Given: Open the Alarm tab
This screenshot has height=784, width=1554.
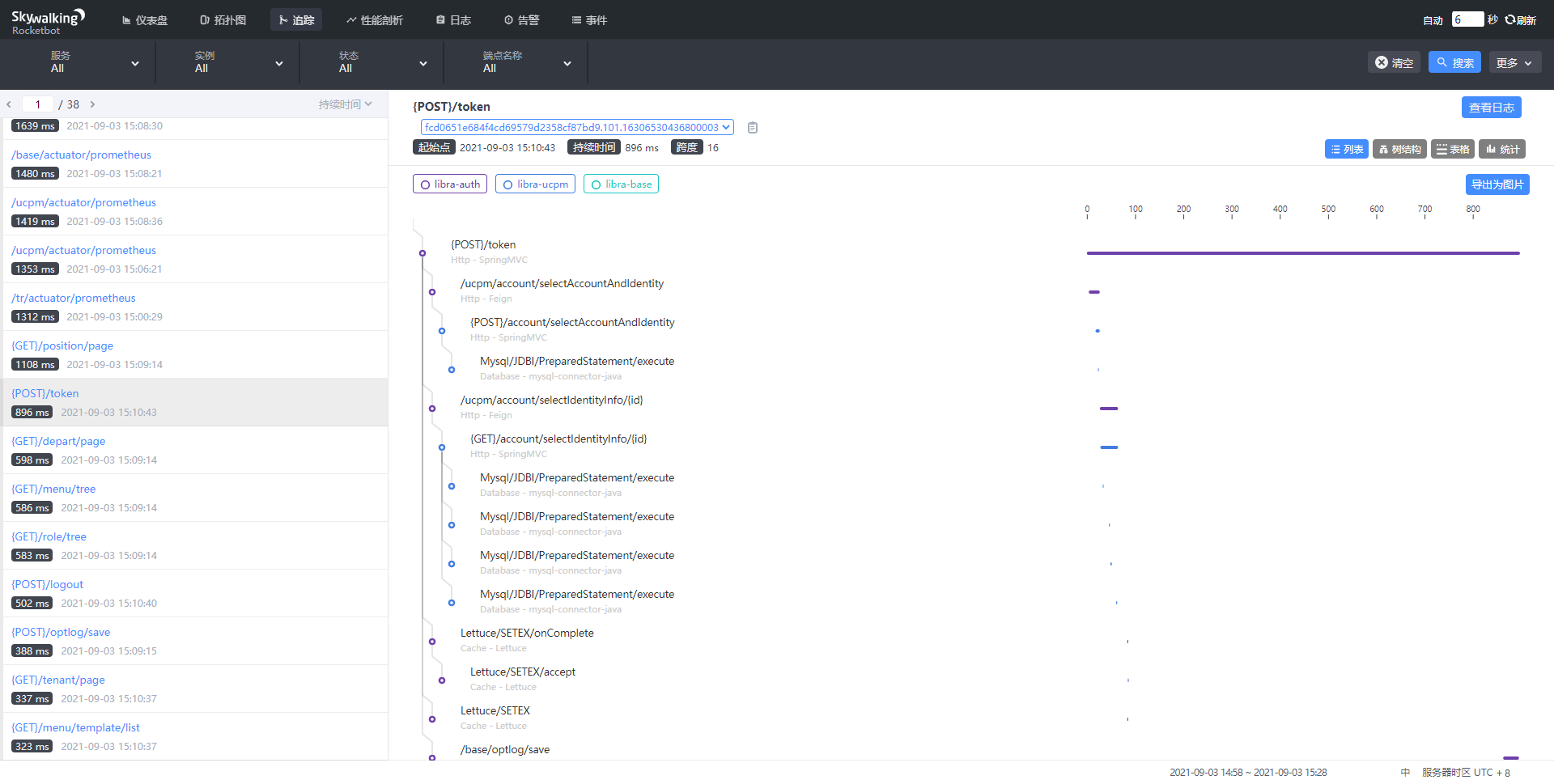Looking at the screenshot, I should tap(522, 20).
